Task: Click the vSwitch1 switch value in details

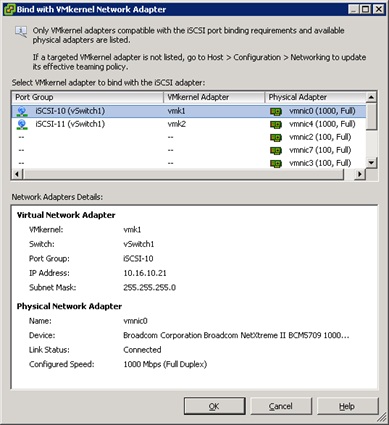Action: point(139,244)
